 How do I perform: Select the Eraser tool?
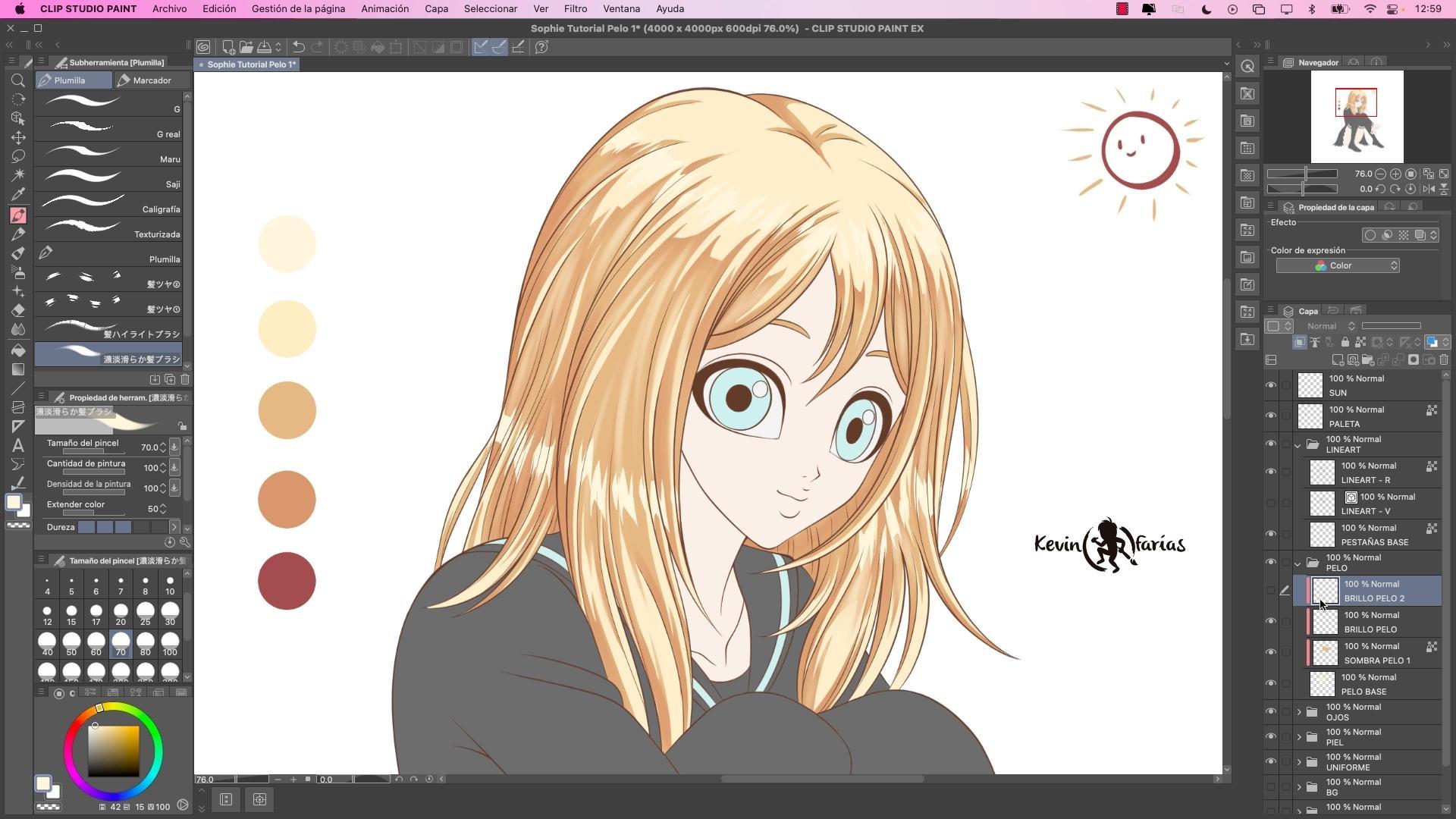pyautogui.click(x=18, y=310)
